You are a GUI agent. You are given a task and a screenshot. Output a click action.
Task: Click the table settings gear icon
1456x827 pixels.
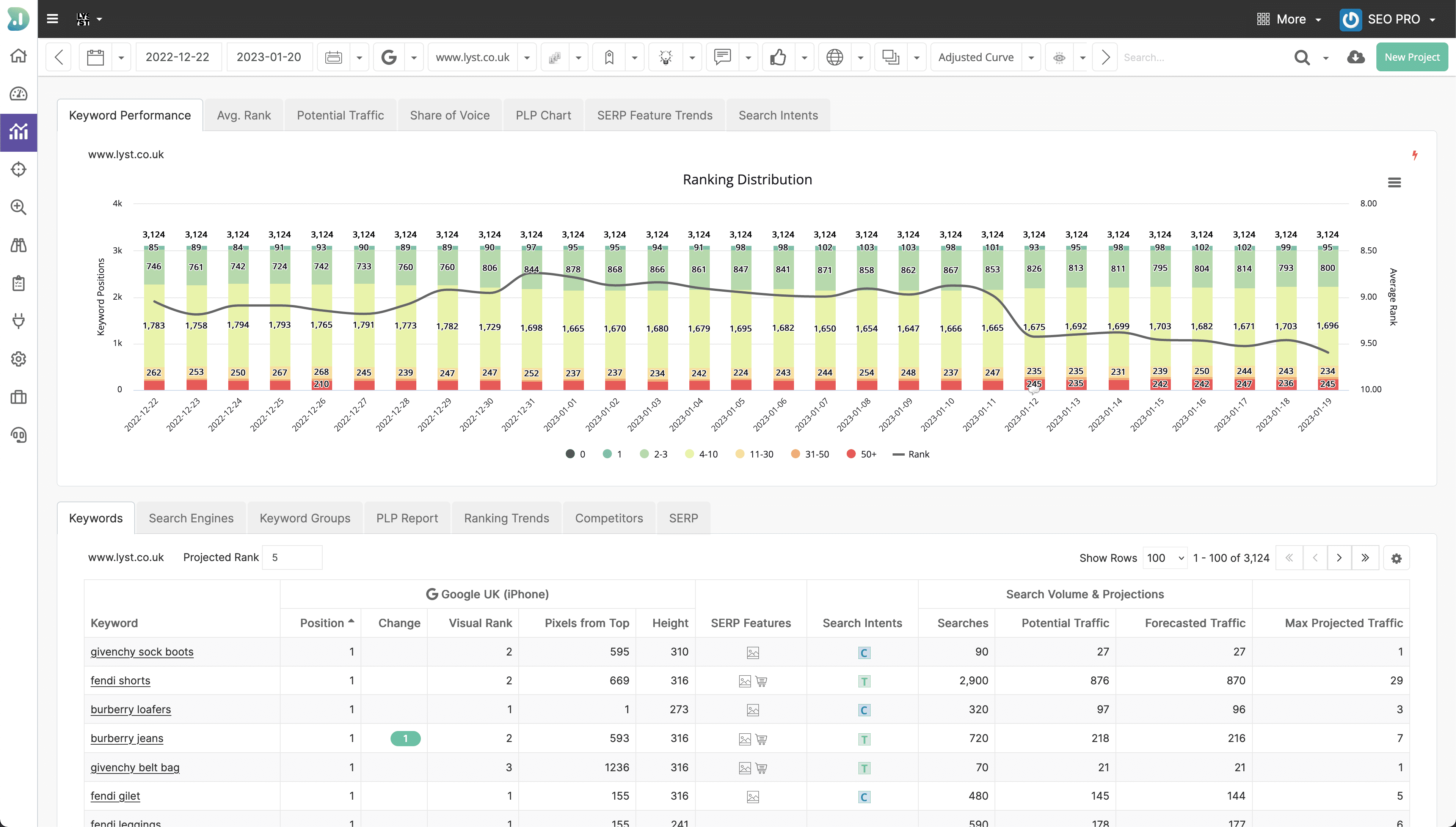pyautogui.click(x=1396, y=558)
